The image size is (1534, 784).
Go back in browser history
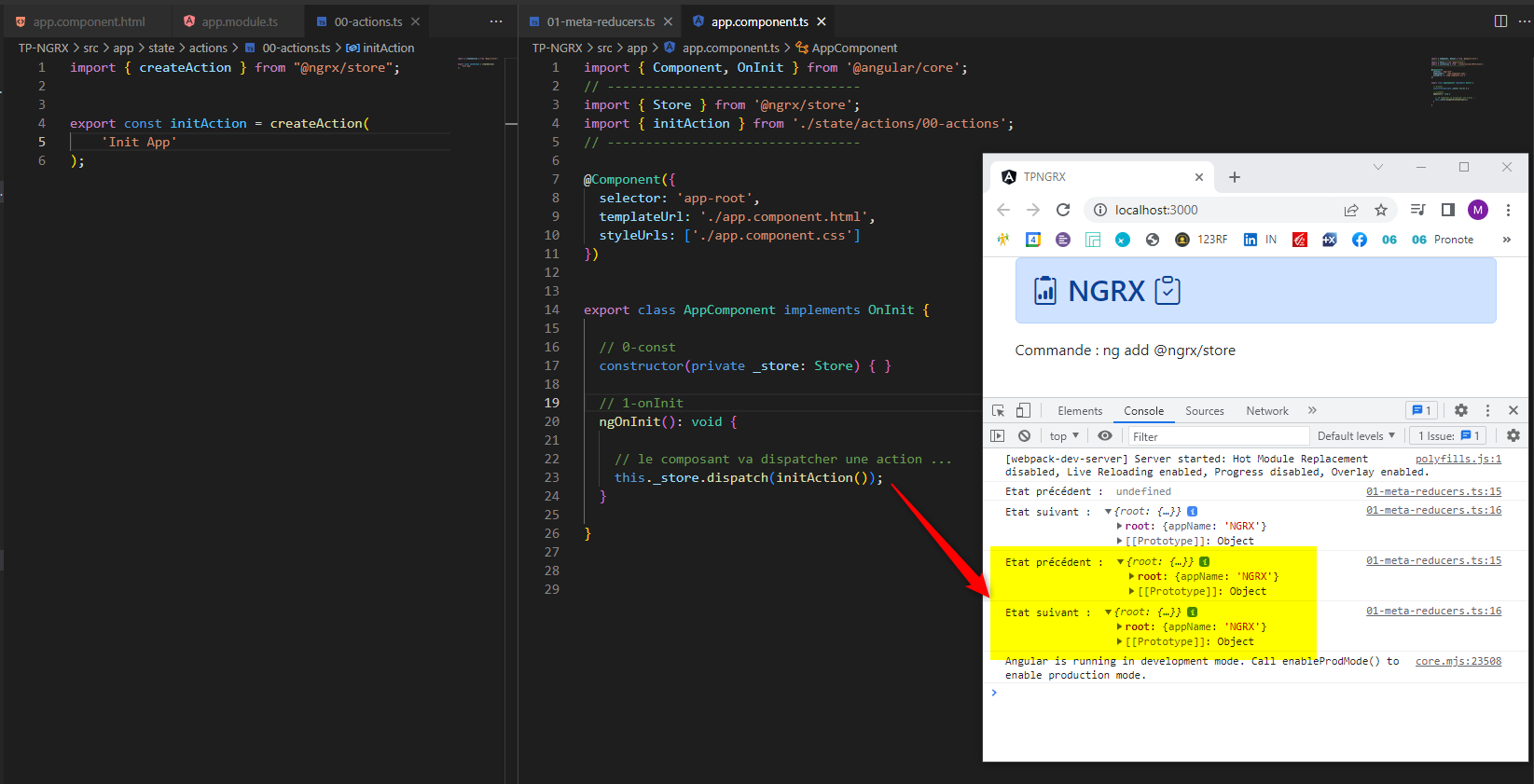1003,210
